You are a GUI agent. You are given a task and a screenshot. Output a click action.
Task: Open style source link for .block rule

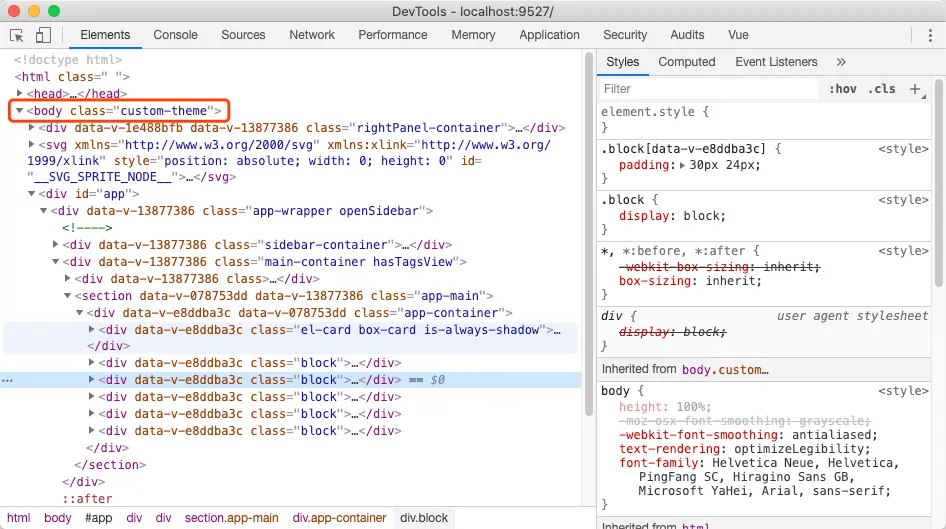(x=903, y=200)
